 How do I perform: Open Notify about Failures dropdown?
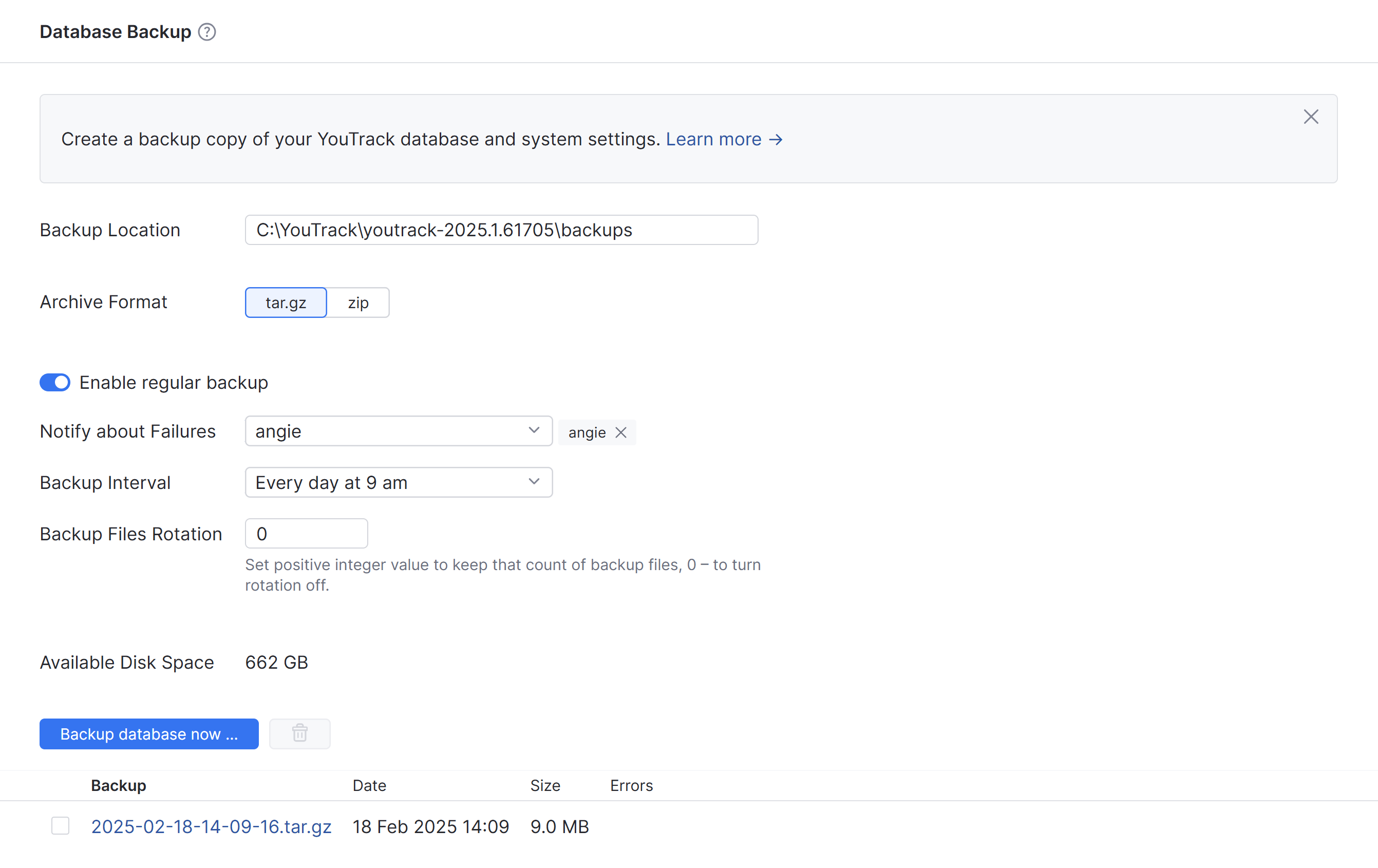[398, 431]
